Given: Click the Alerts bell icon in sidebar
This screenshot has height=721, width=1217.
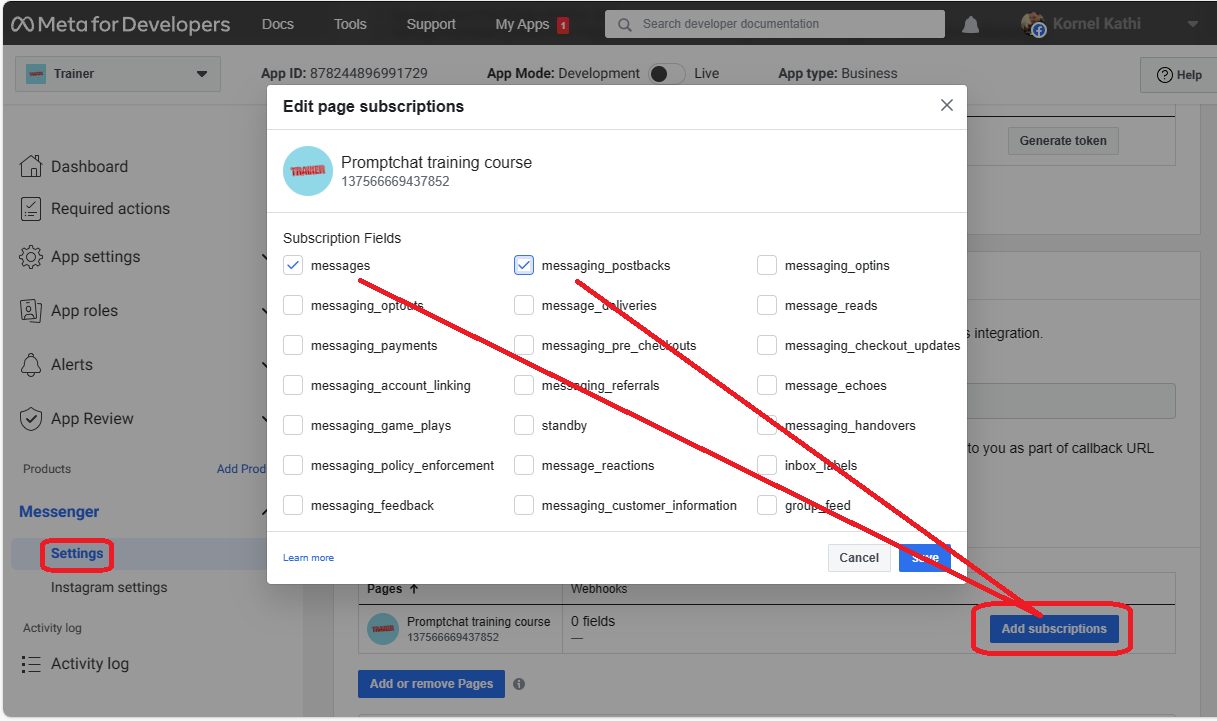Looking at the screenshot, I should click(x=31, y=365).
